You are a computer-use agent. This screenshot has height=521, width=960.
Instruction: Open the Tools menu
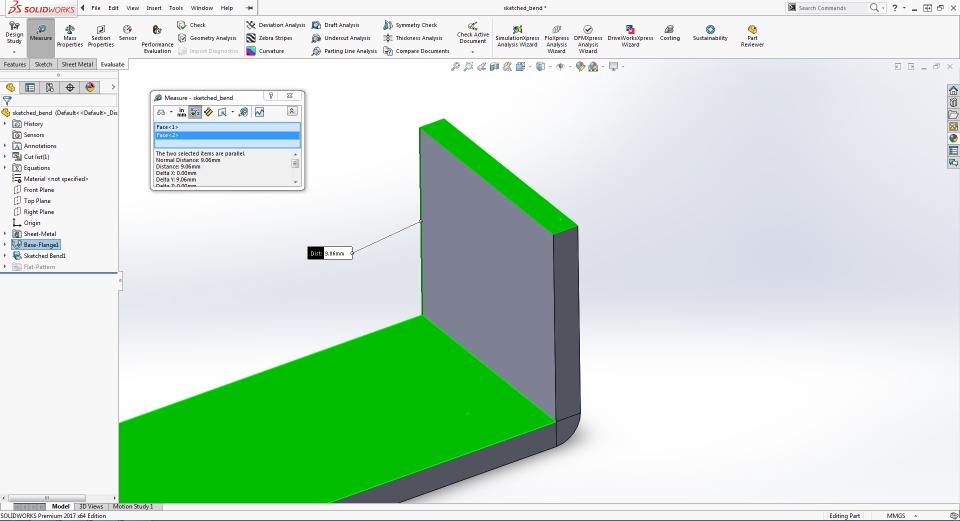click(x=176, y=8)
